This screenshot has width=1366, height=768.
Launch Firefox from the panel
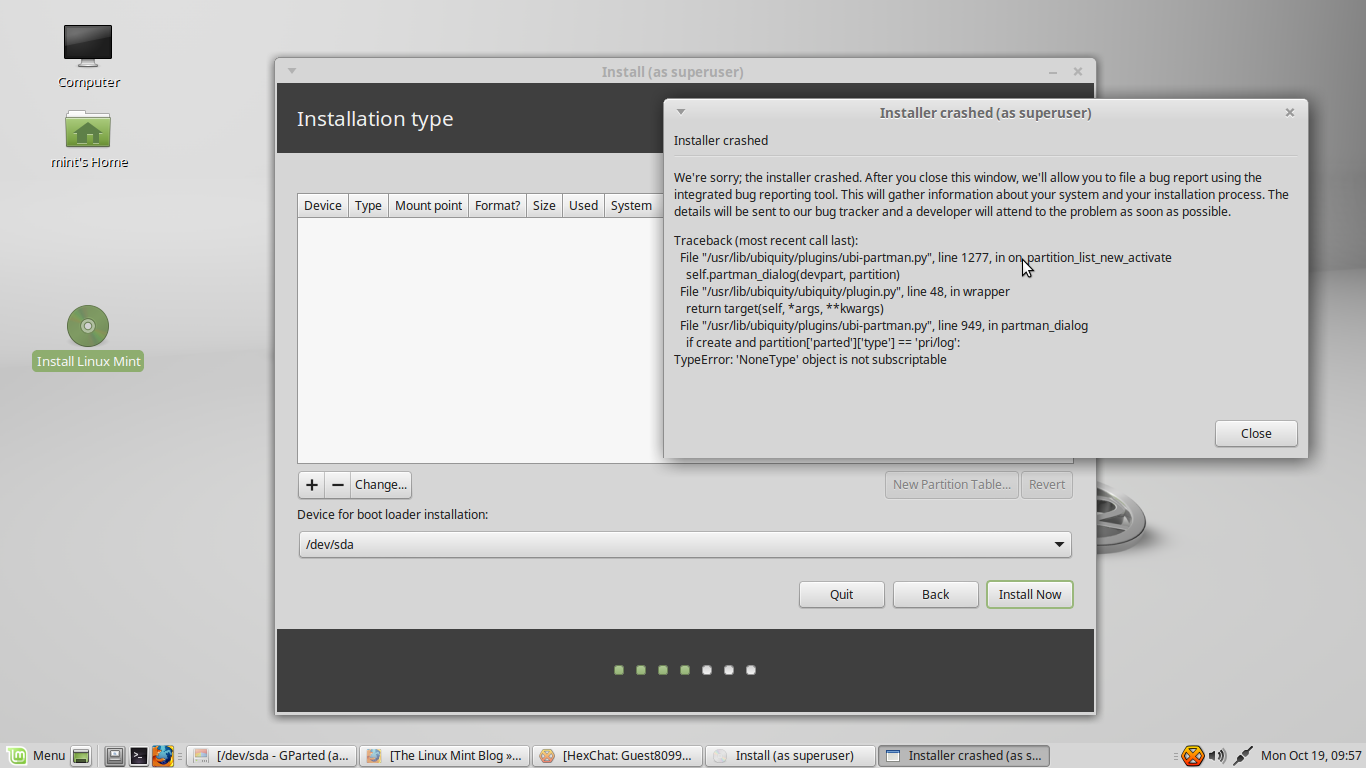163,756
